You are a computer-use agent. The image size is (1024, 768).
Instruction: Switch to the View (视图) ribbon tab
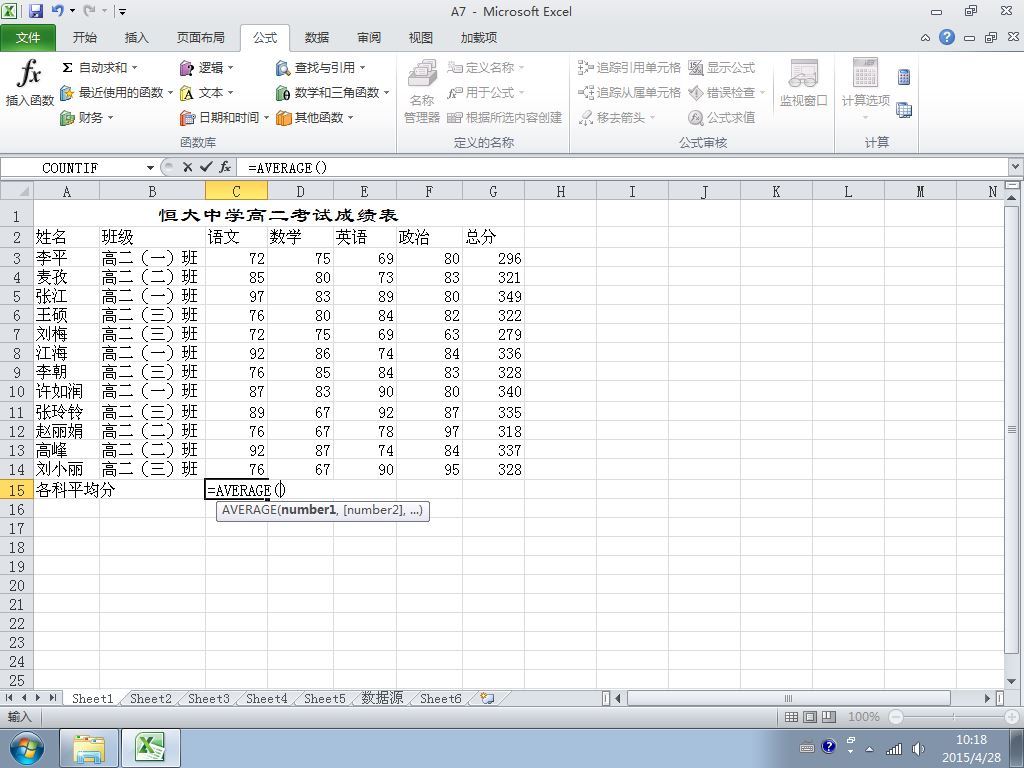coord(421,38)
